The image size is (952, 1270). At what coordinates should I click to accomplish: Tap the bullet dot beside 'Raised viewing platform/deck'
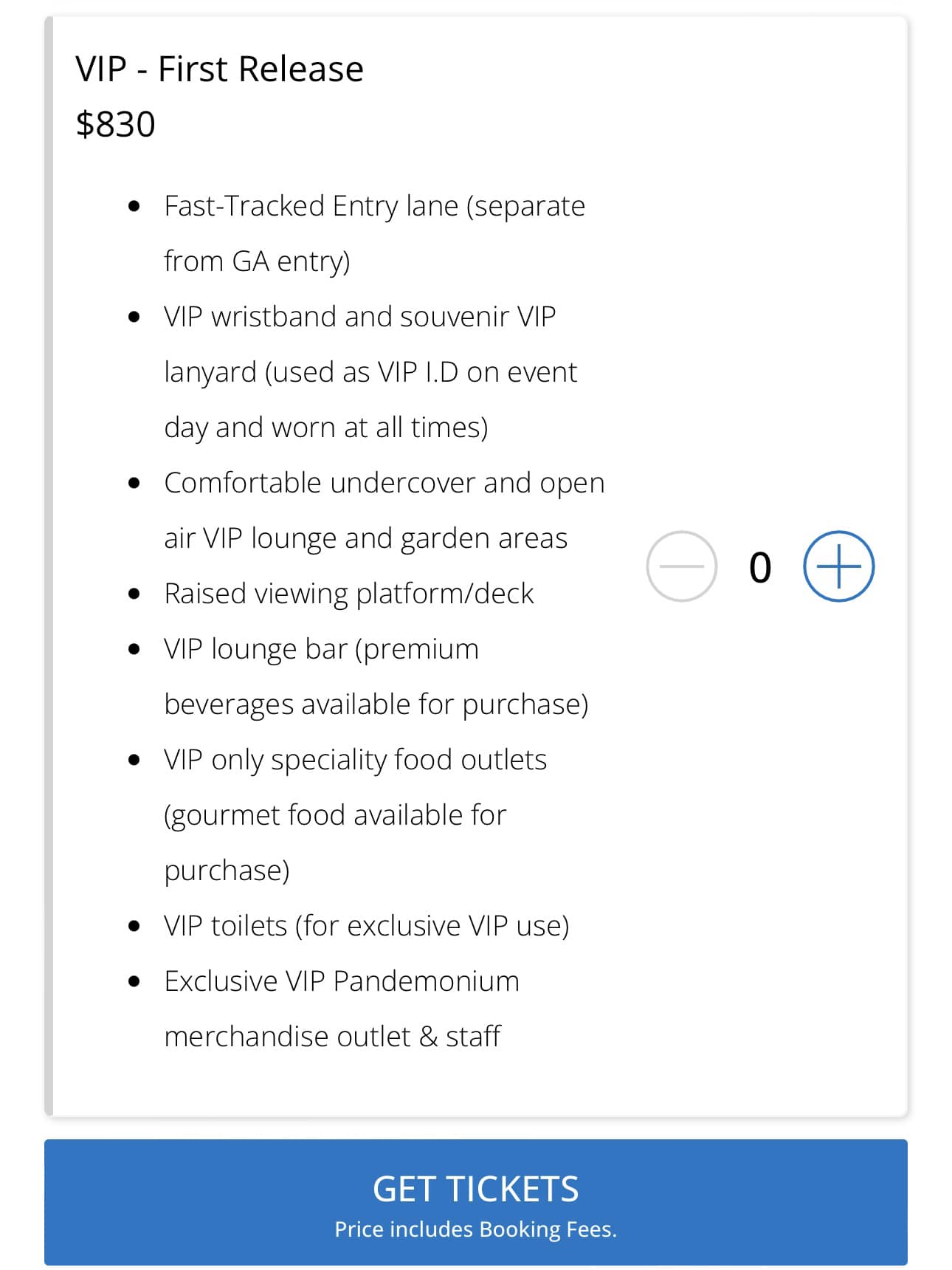[134, 594]
